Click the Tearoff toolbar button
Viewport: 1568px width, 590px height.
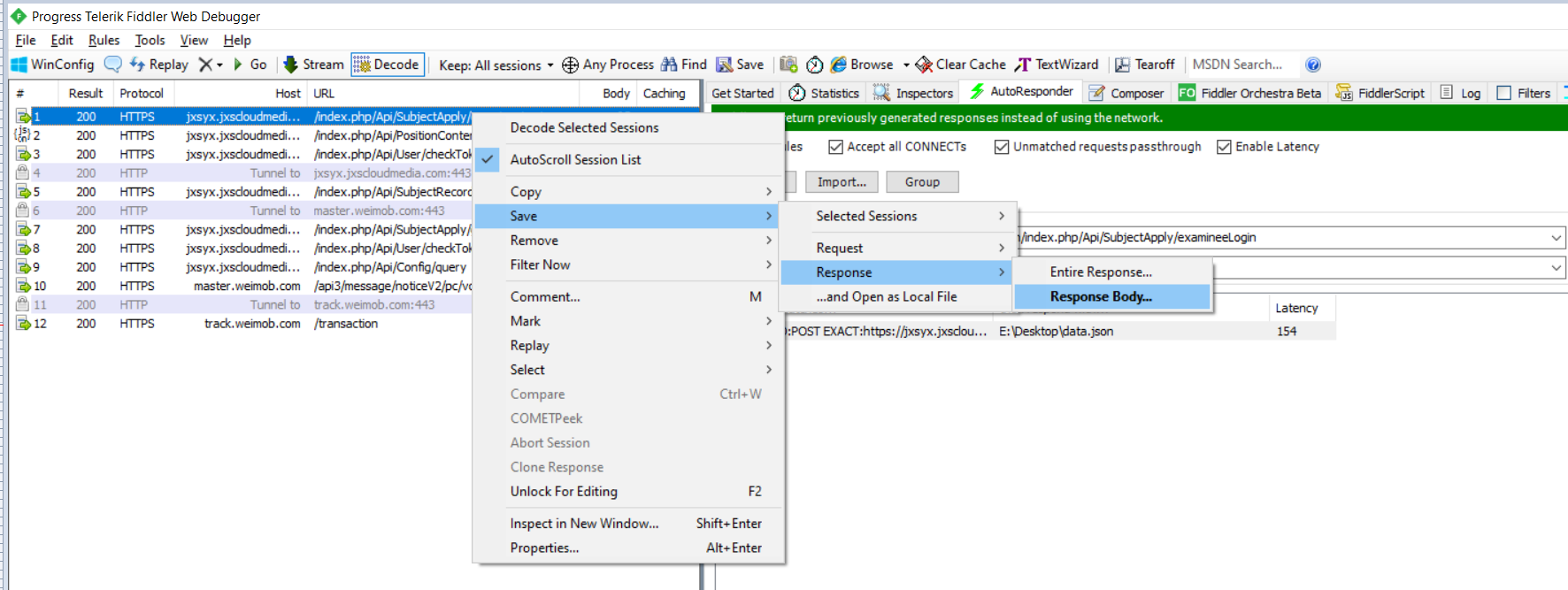1145,65
